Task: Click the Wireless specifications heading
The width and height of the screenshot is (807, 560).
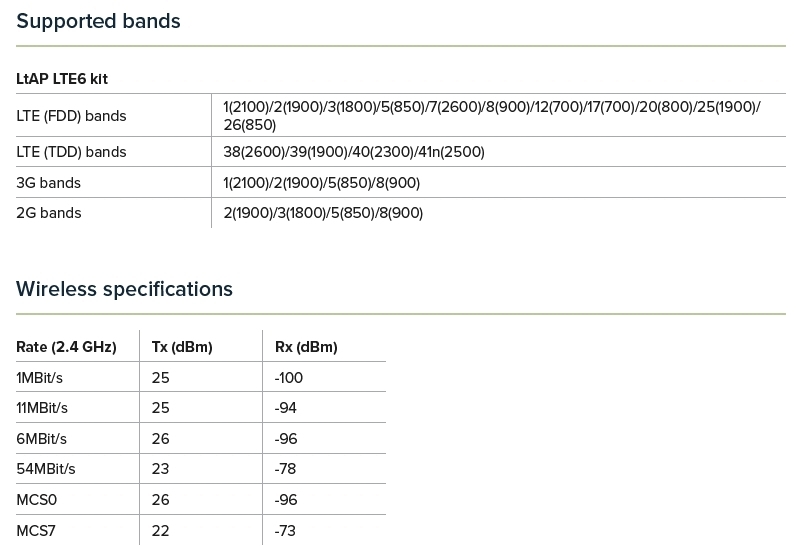Action: click(x=124, y=289)
